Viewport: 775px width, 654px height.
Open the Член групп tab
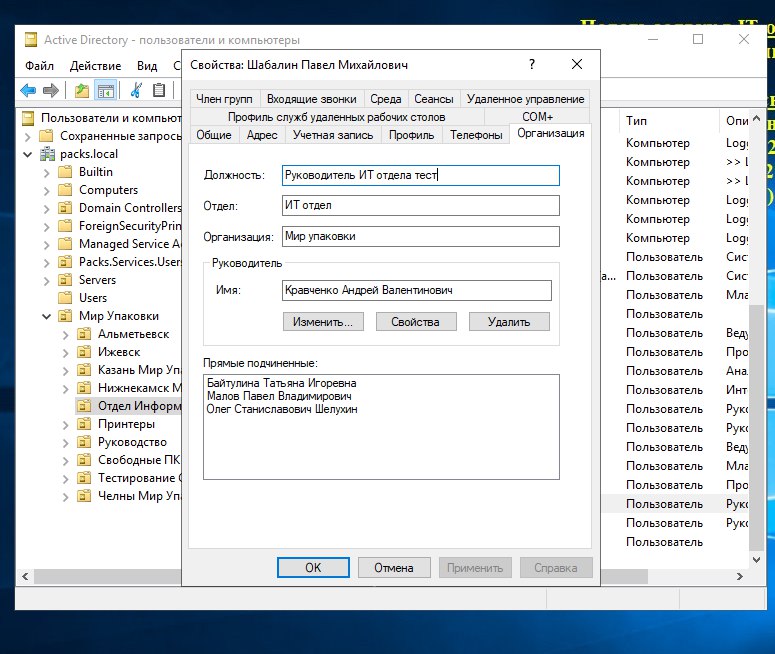tap(224, 99)
